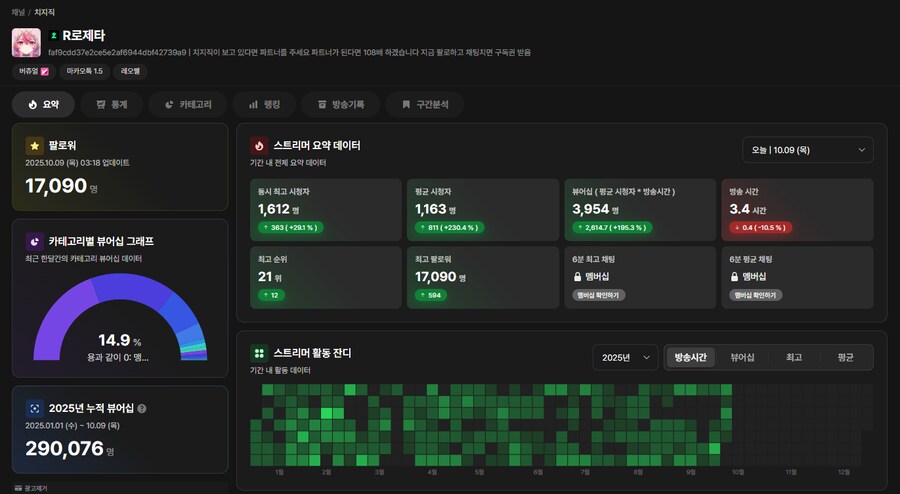Click the green Chzzk platform badge icon
The height and width of the screenshot is (494, 900).
coord(53,35)
